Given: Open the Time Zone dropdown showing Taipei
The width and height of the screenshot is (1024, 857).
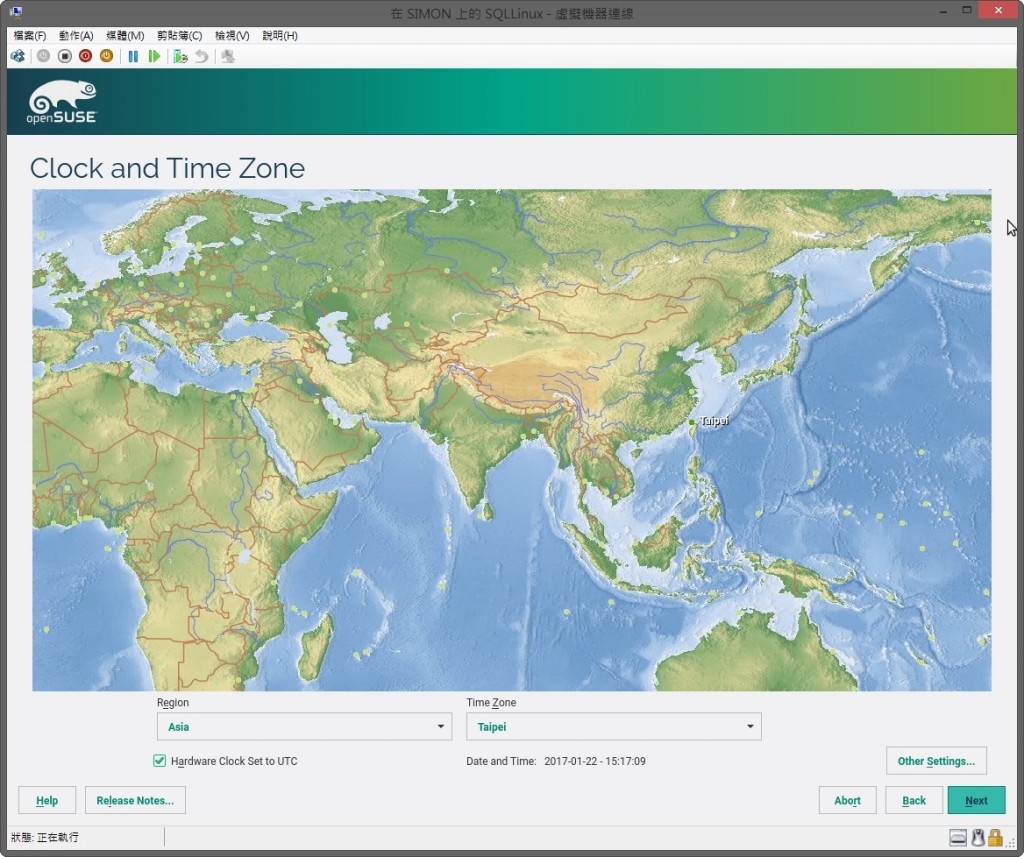Looking at the screenshot, I should pos(614,726).
